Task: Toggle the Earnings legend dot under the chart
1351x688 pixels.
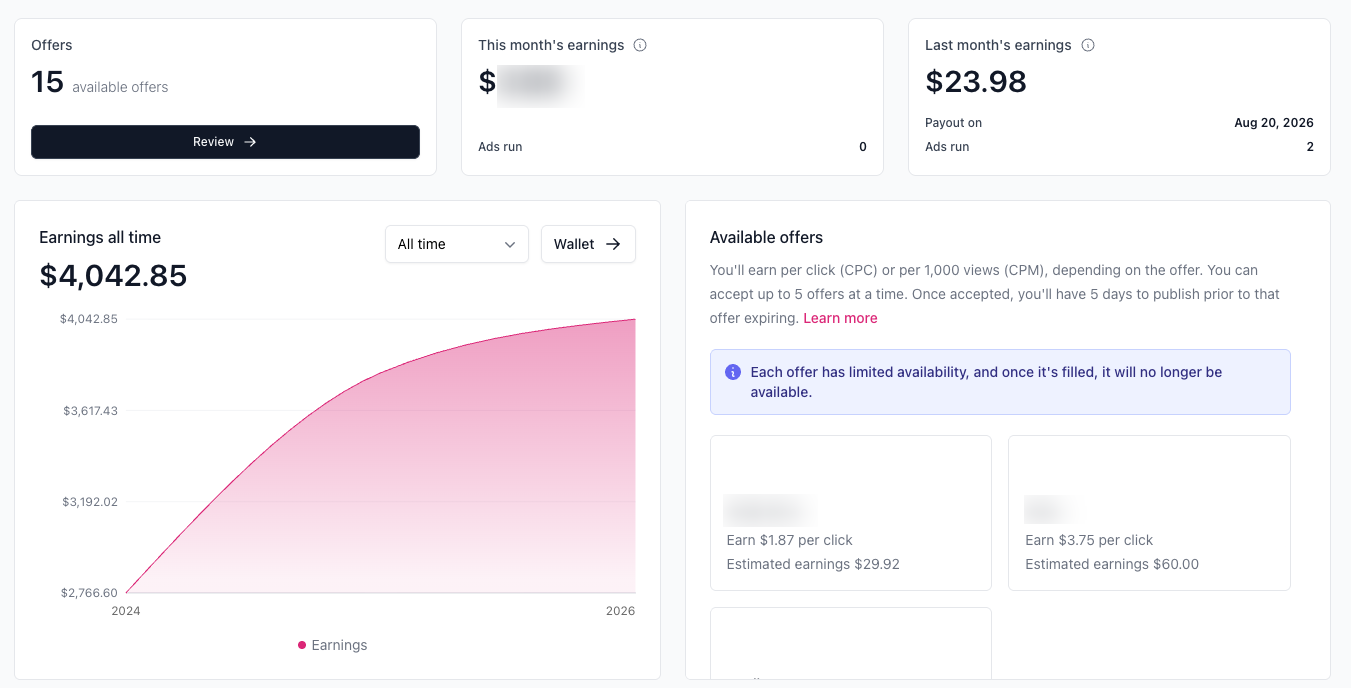Action: pyautogui.click(x=302, y=645)
